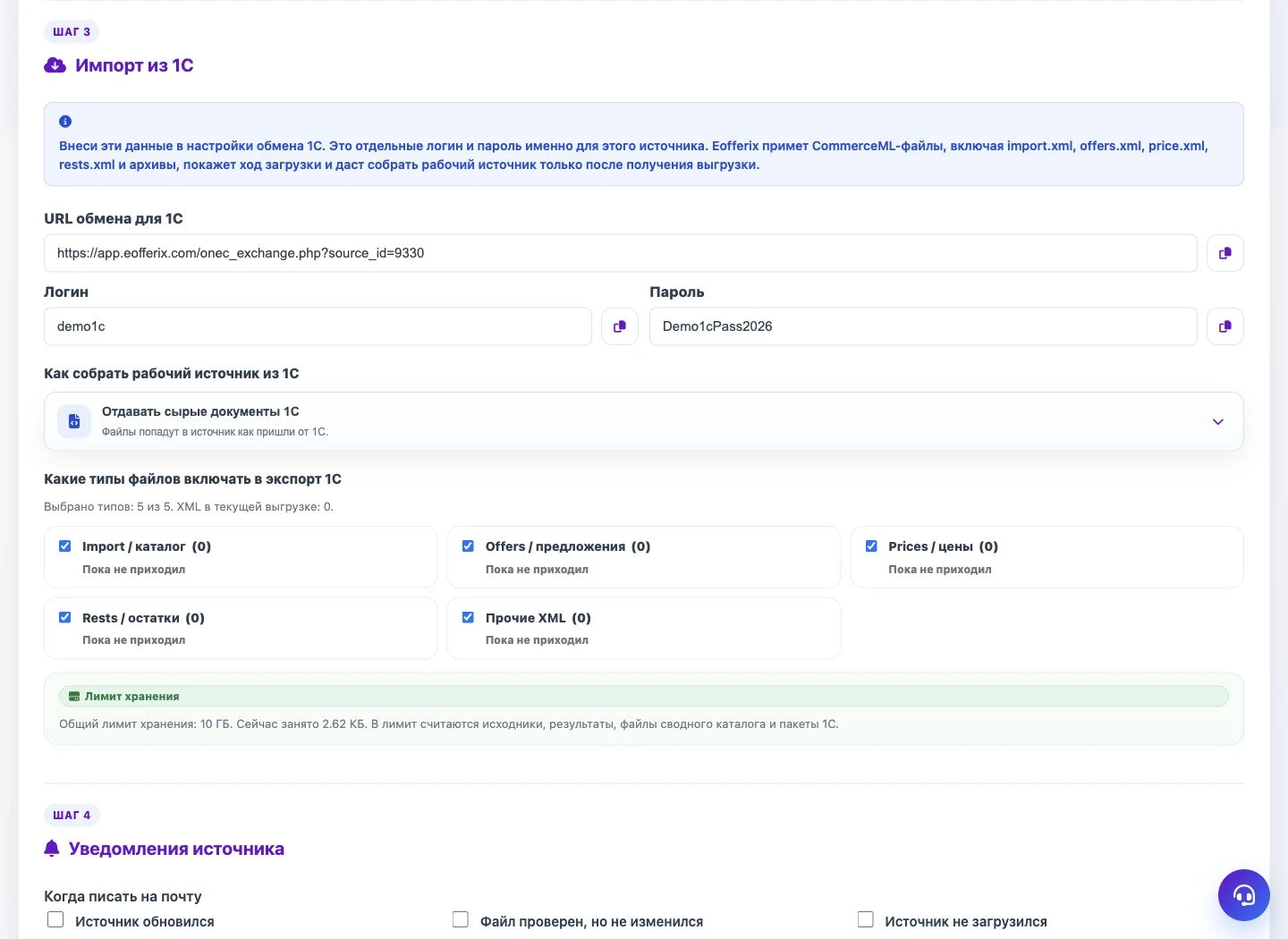
Task: Click the document icon in raw 1C dropdown
Action: click(x=74, y=421)
